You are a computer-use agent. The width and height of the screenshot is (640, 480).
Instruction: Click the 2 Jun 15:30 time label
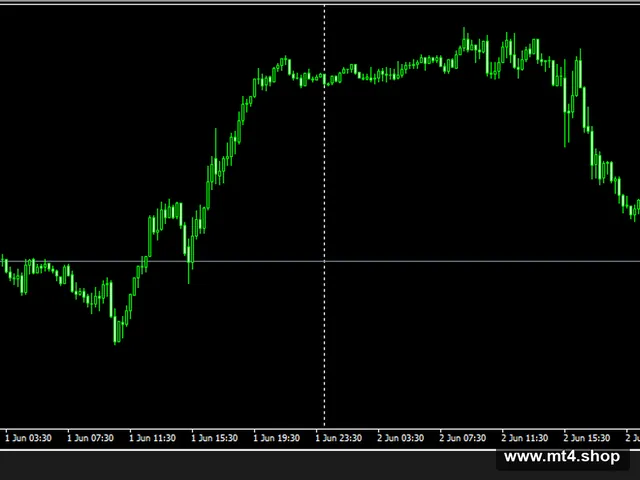coord(587,438)
